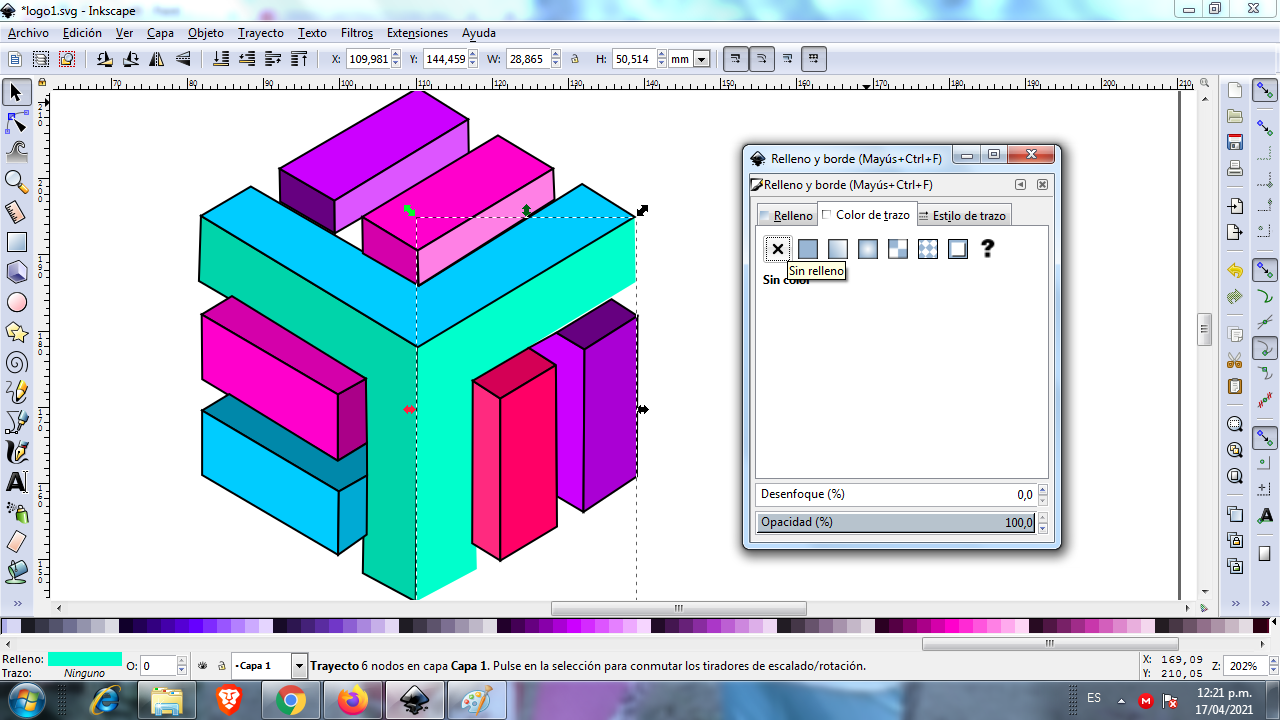Pick the Spray tool
Viewport: 1280px width, 720px height.
16,512
